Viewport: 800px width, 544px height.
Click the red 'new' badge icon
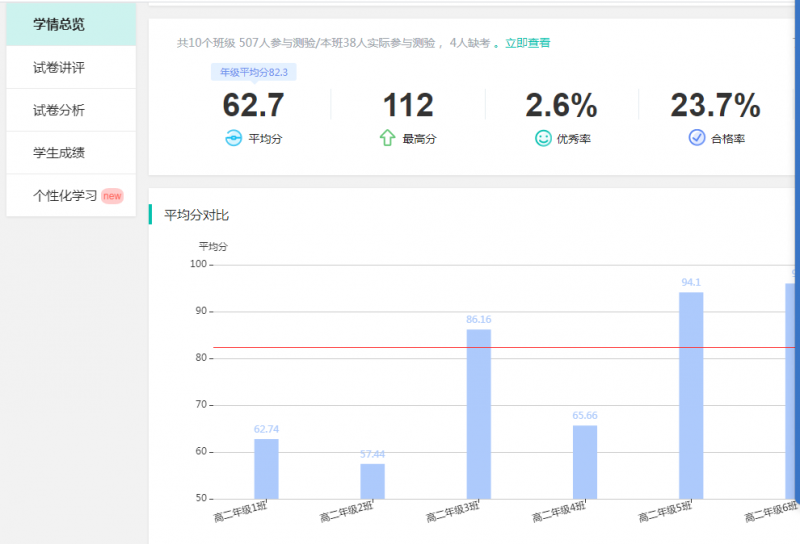point(112,196)
